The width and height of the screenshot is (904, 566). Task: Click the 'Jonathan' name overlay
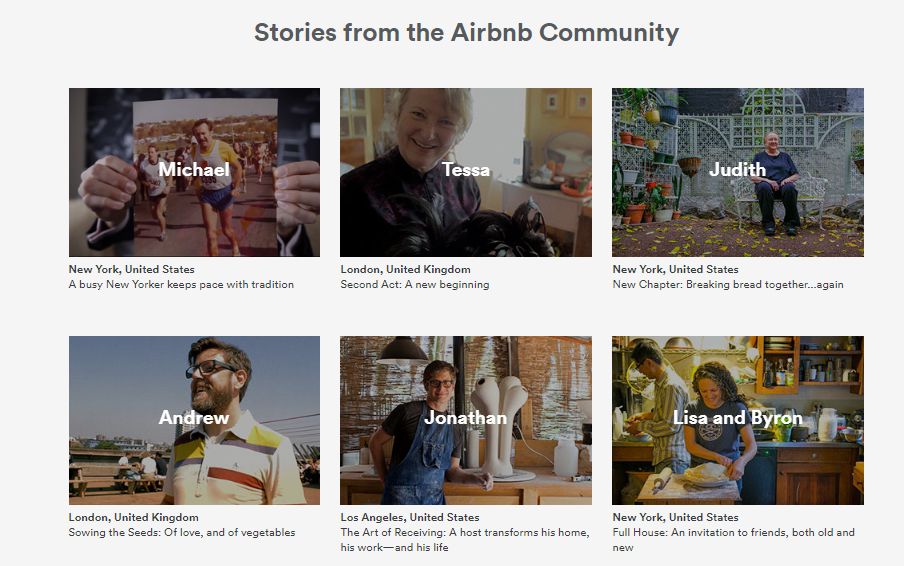pos(466,417)
